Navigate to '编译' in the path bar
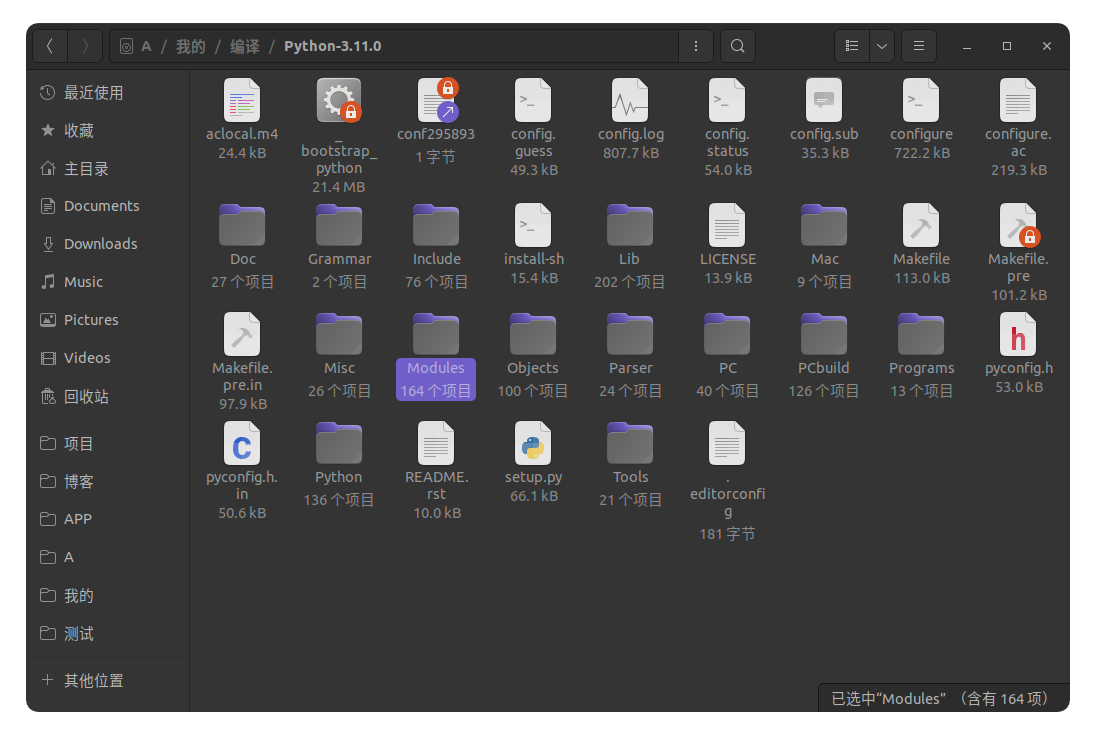1096x741 pixels. point(245,46)
